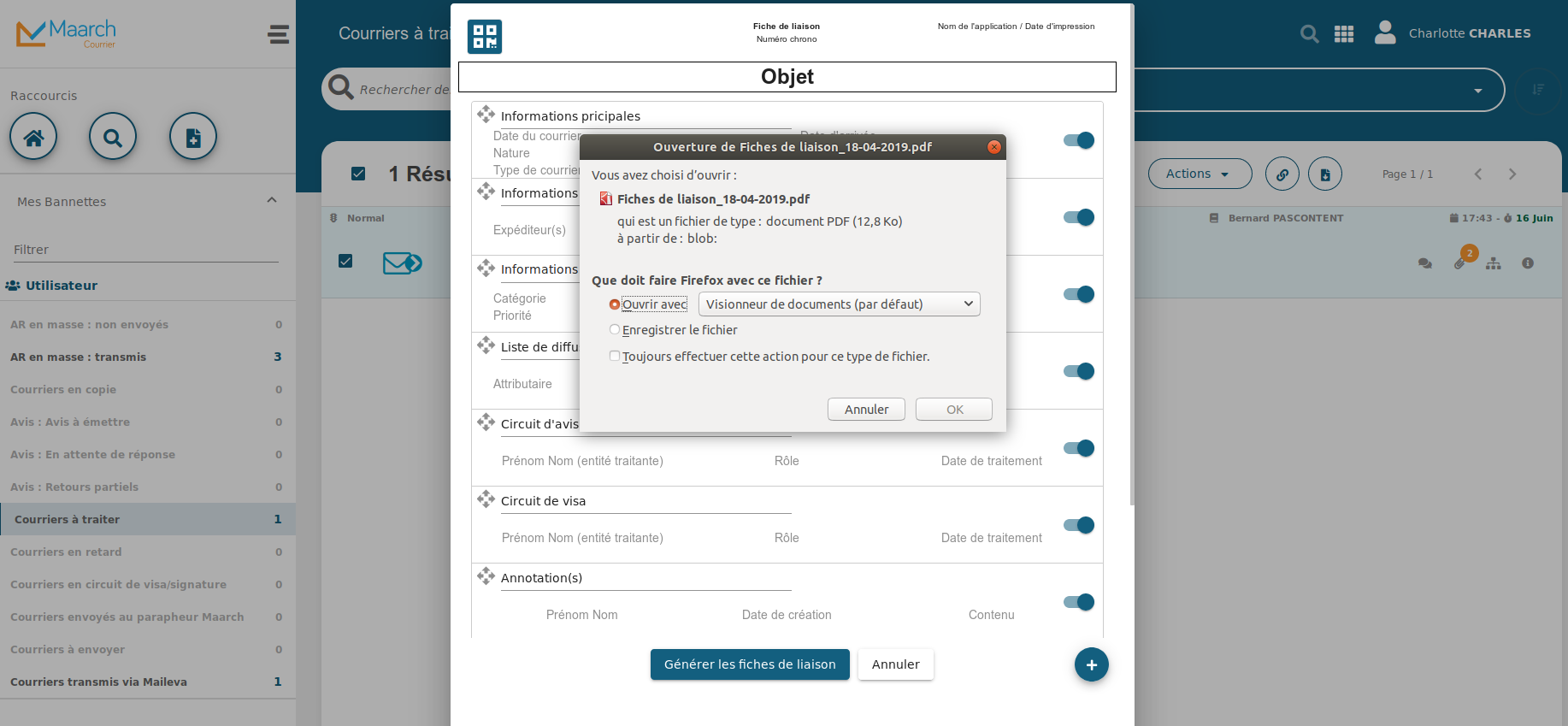
Task: Grab the move handle for Circuit de visa
Action: point(486,499)
